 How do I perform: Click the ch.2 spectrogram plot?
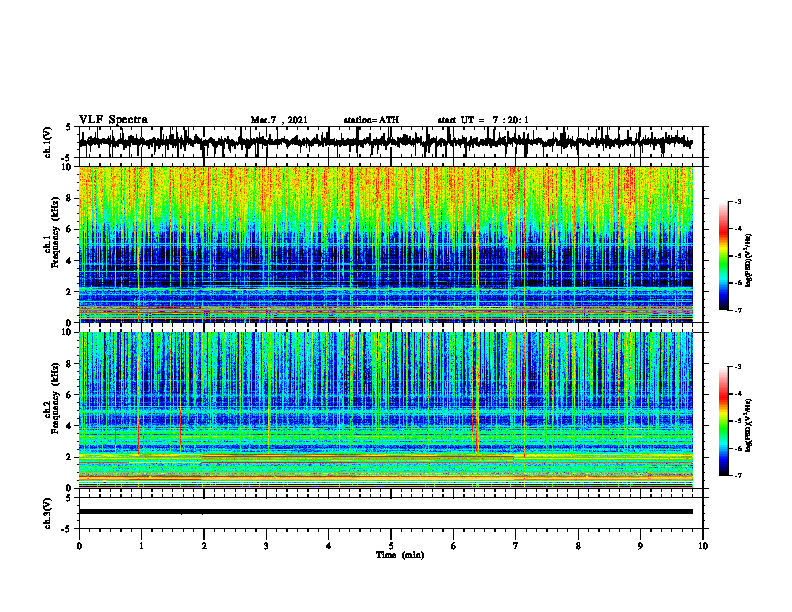coord(386,410)
